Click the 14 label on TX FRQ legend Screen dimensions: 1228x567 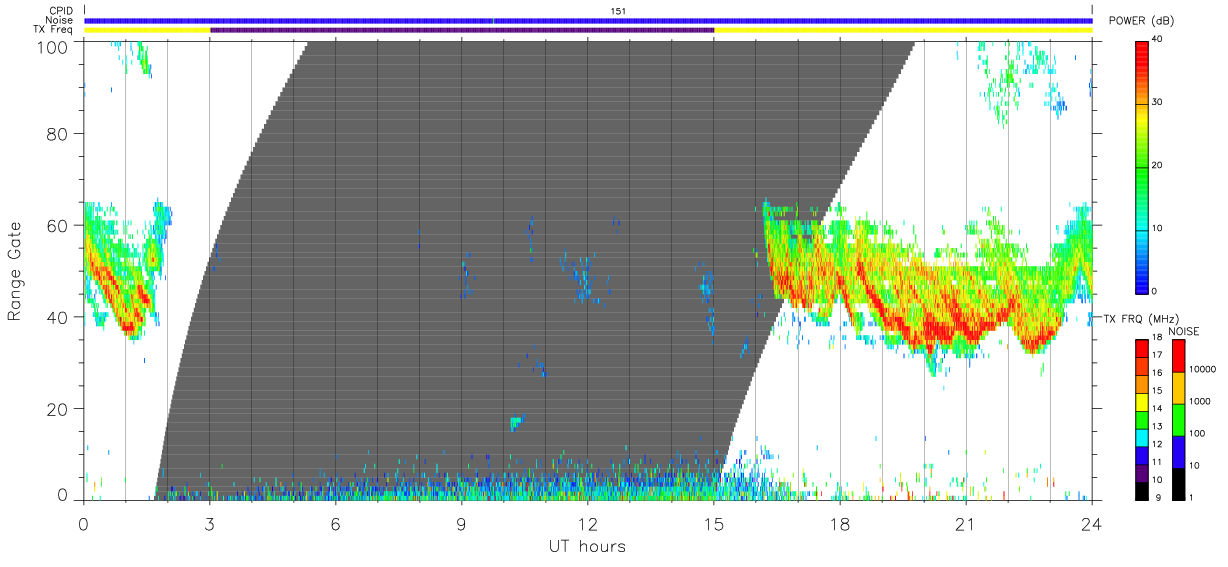(x=1158, y=408)
